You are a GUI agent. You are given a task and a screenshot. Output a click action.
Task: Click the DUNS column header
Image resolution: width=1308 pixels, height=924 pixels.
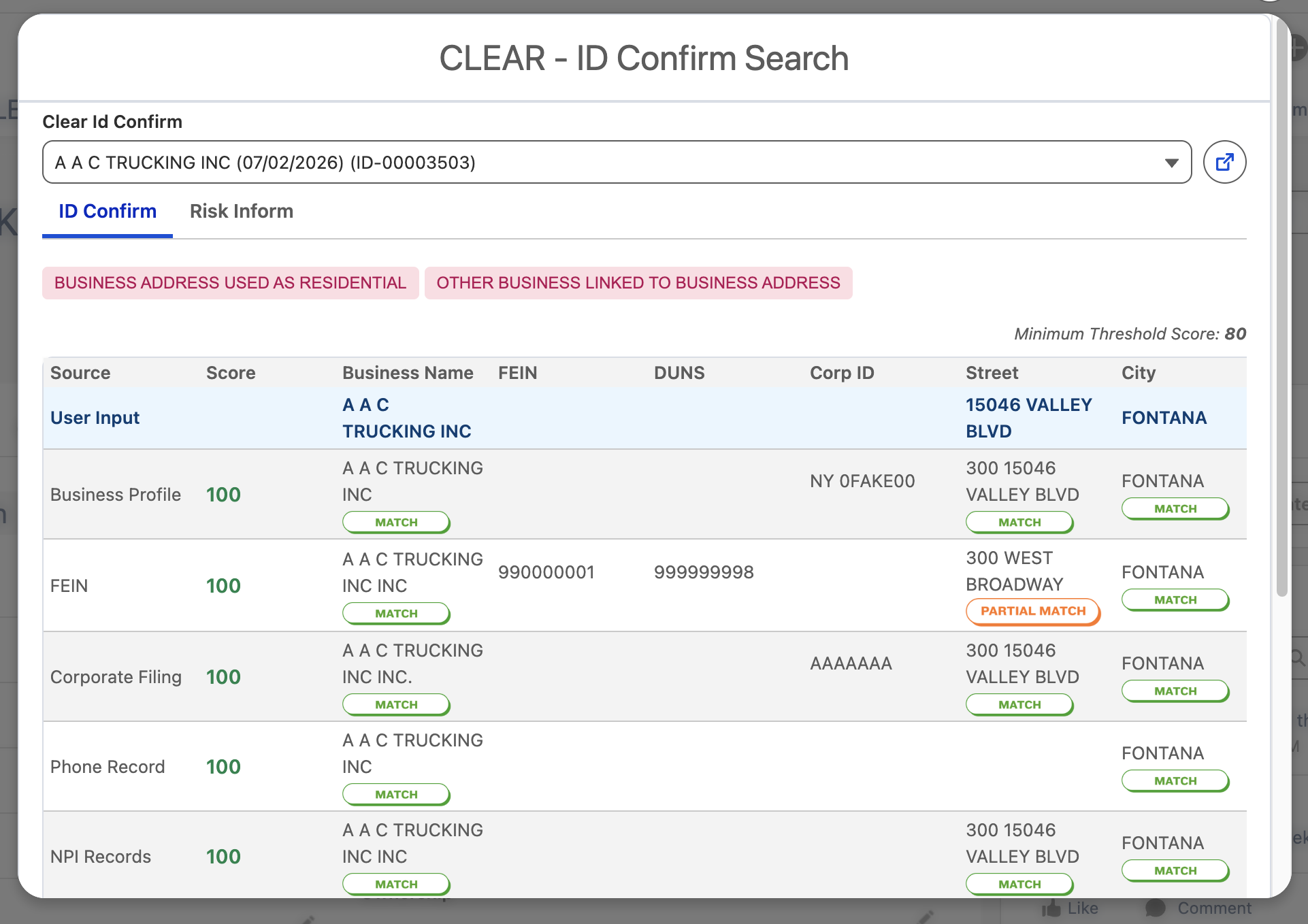[x=679, y=373]
